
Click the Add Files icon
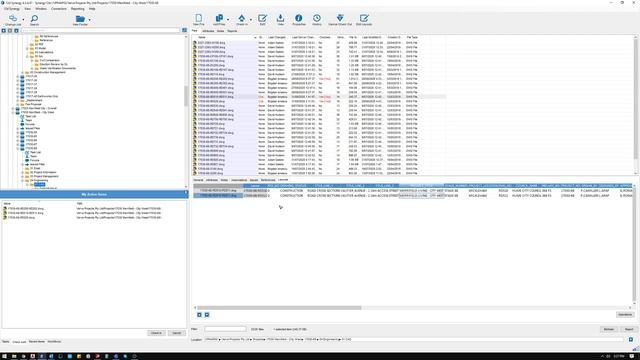[219, 20]
